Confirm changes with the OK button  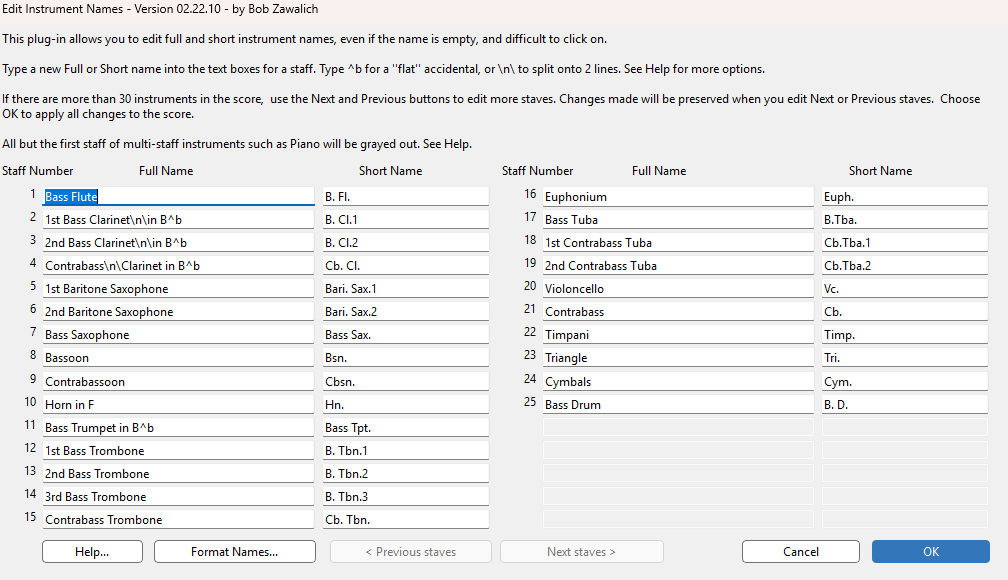(x=930, y=552)
